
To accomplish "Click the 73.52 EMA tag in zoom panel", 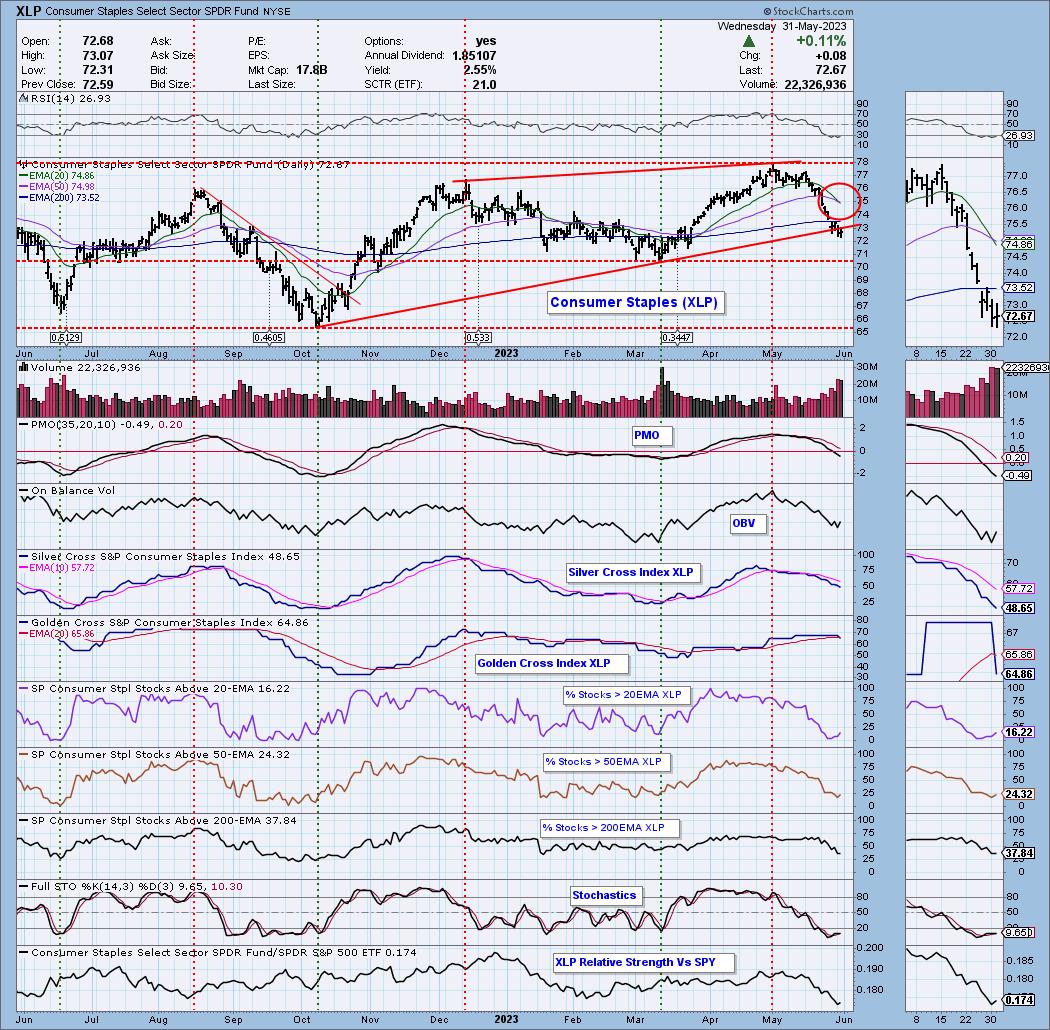I will 1019,287.
